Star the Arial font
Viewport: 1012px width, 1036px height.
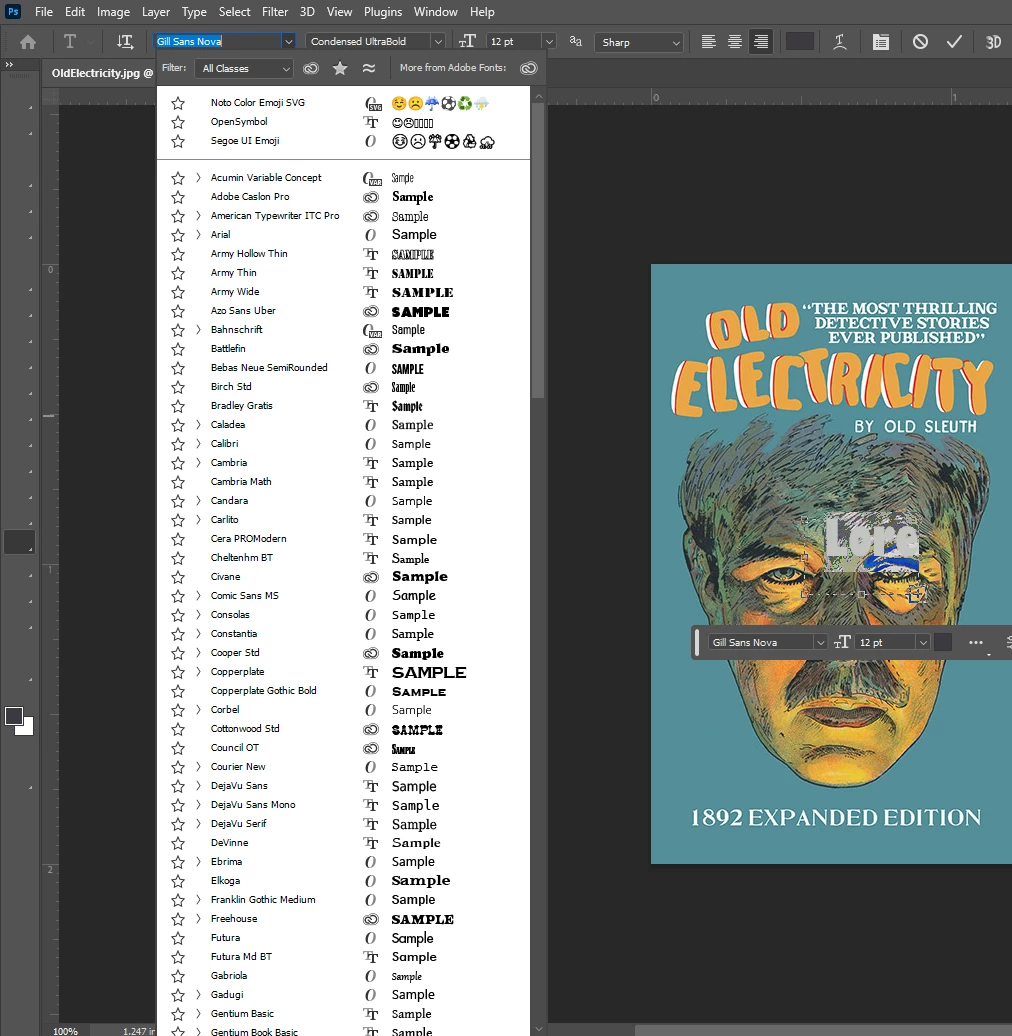pyautogui.click(x=178, y=235)
